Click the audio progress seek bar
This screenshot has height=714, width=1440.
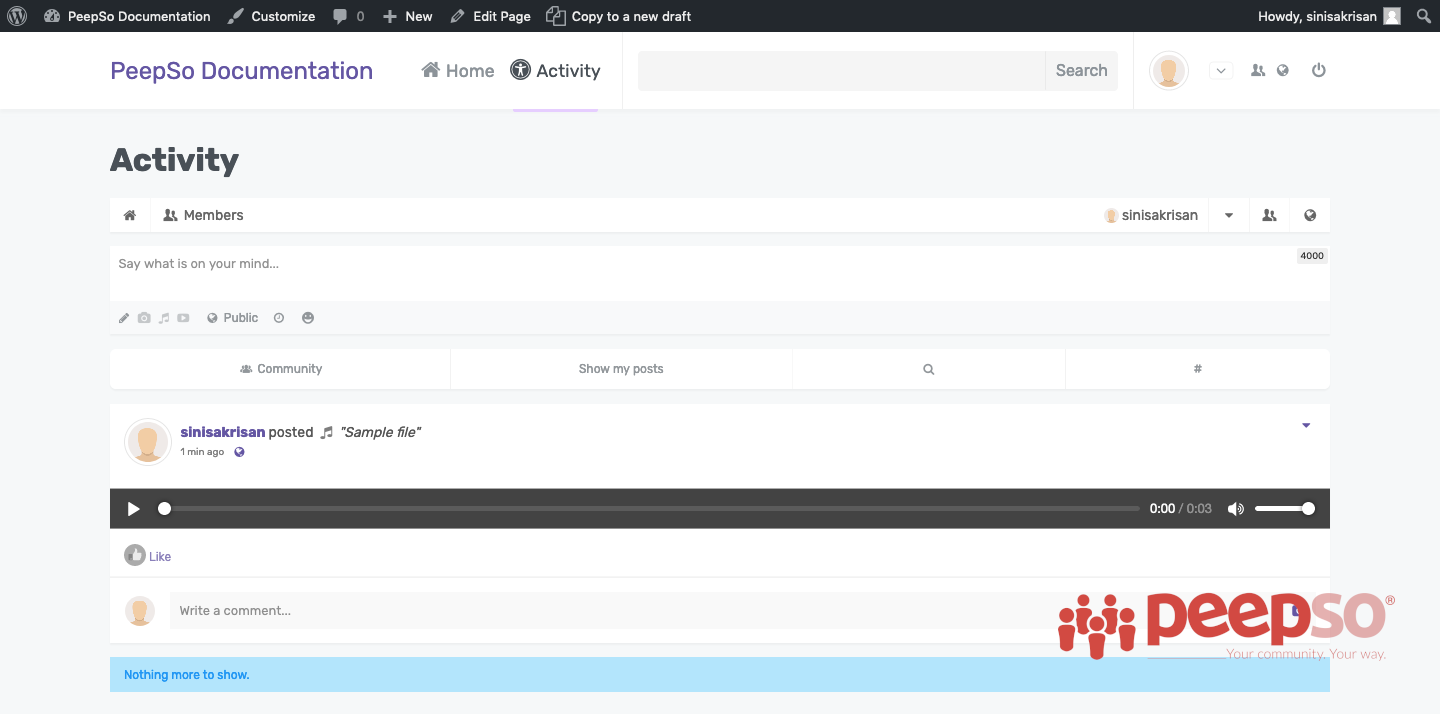pos(650,509)
